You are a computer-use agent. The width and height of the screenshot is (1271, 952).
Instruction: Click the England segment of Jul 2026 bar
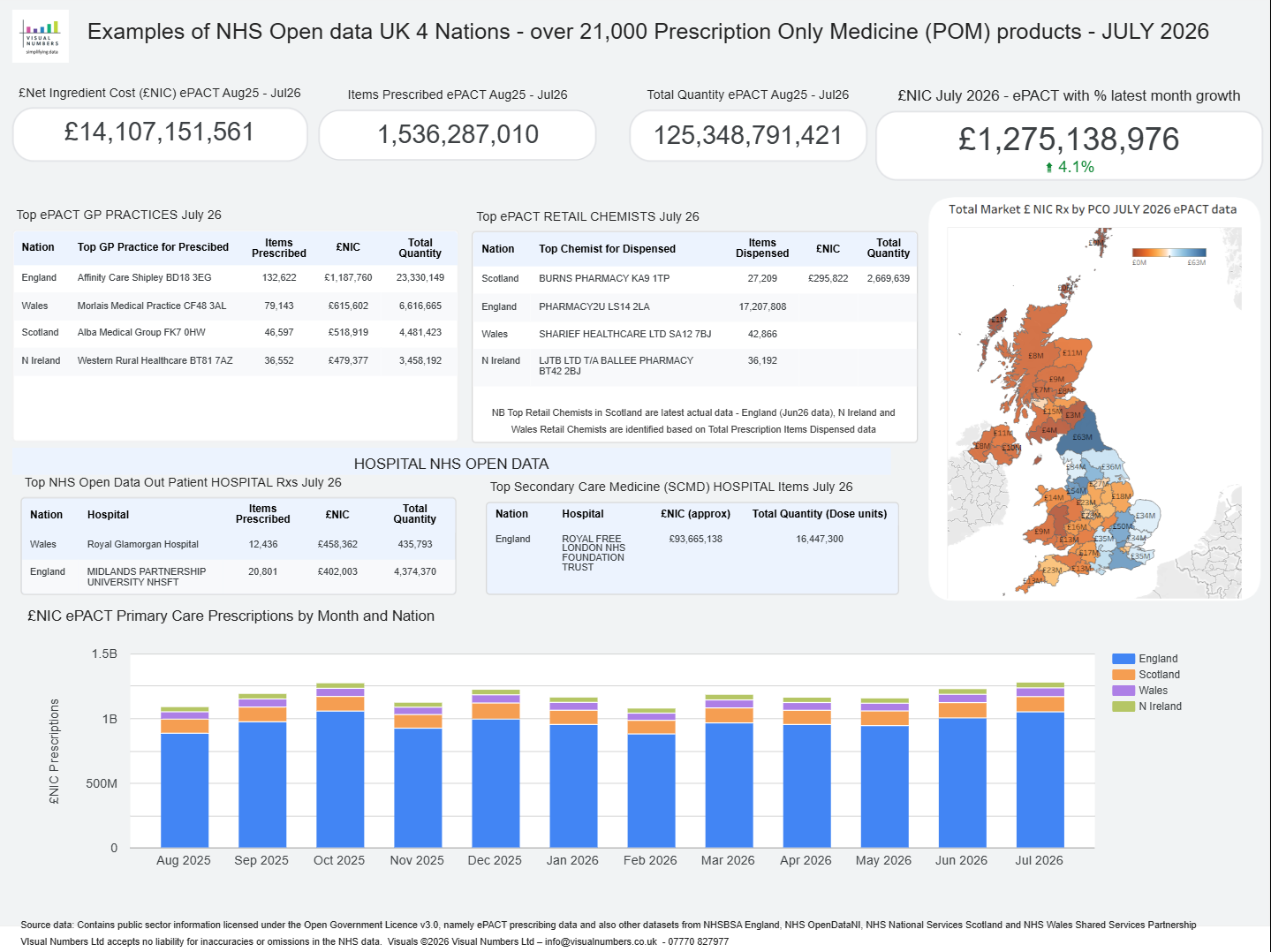(x=1040, y=780)
